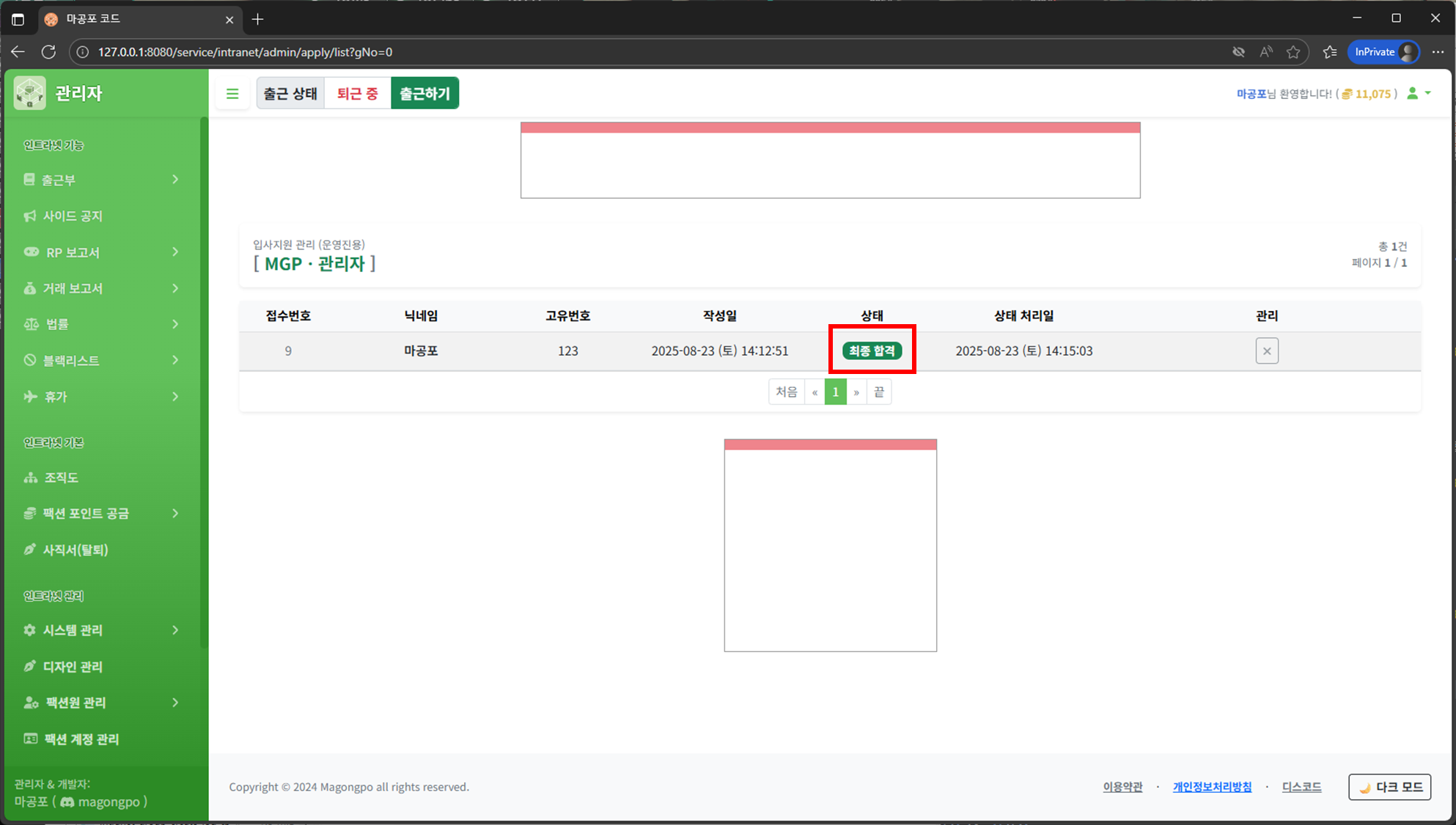Click the browser back arrow
Image resolution: width=1456 pixels, height=825 pixels.
click(x=18, y=52)
